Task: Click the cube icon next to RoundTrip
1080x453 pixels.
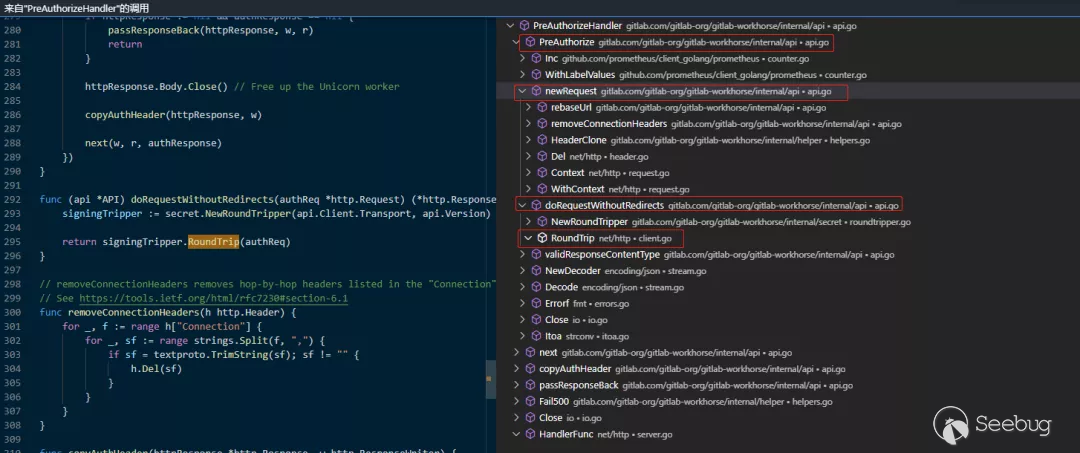Action: pos(542,238)
